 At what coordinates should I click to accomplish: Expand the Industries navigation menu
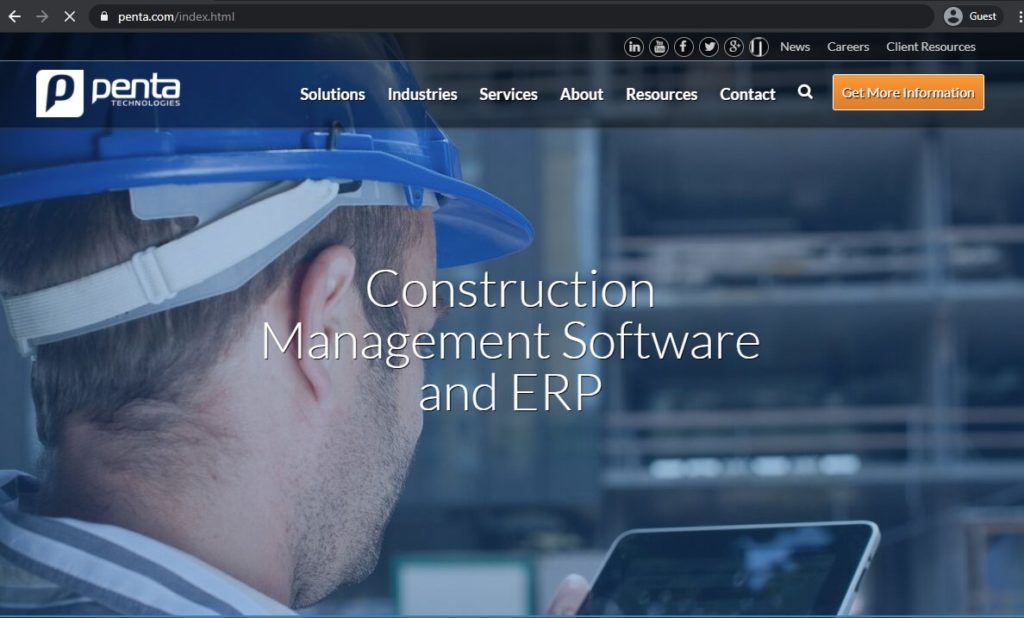click(x=423, y=93)
